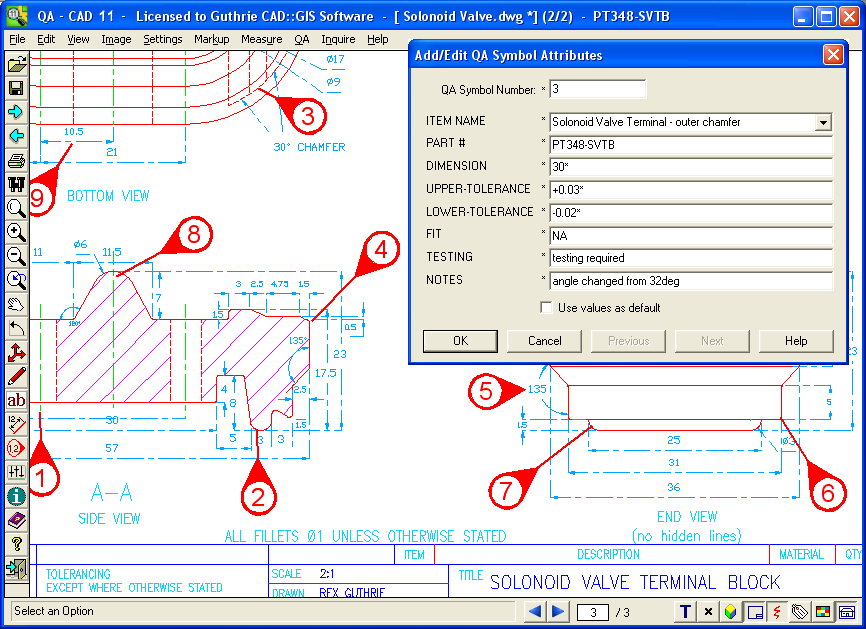Open the Edit menu
Viewport: 866px width, 629px height.
click(x=46, y=39)
